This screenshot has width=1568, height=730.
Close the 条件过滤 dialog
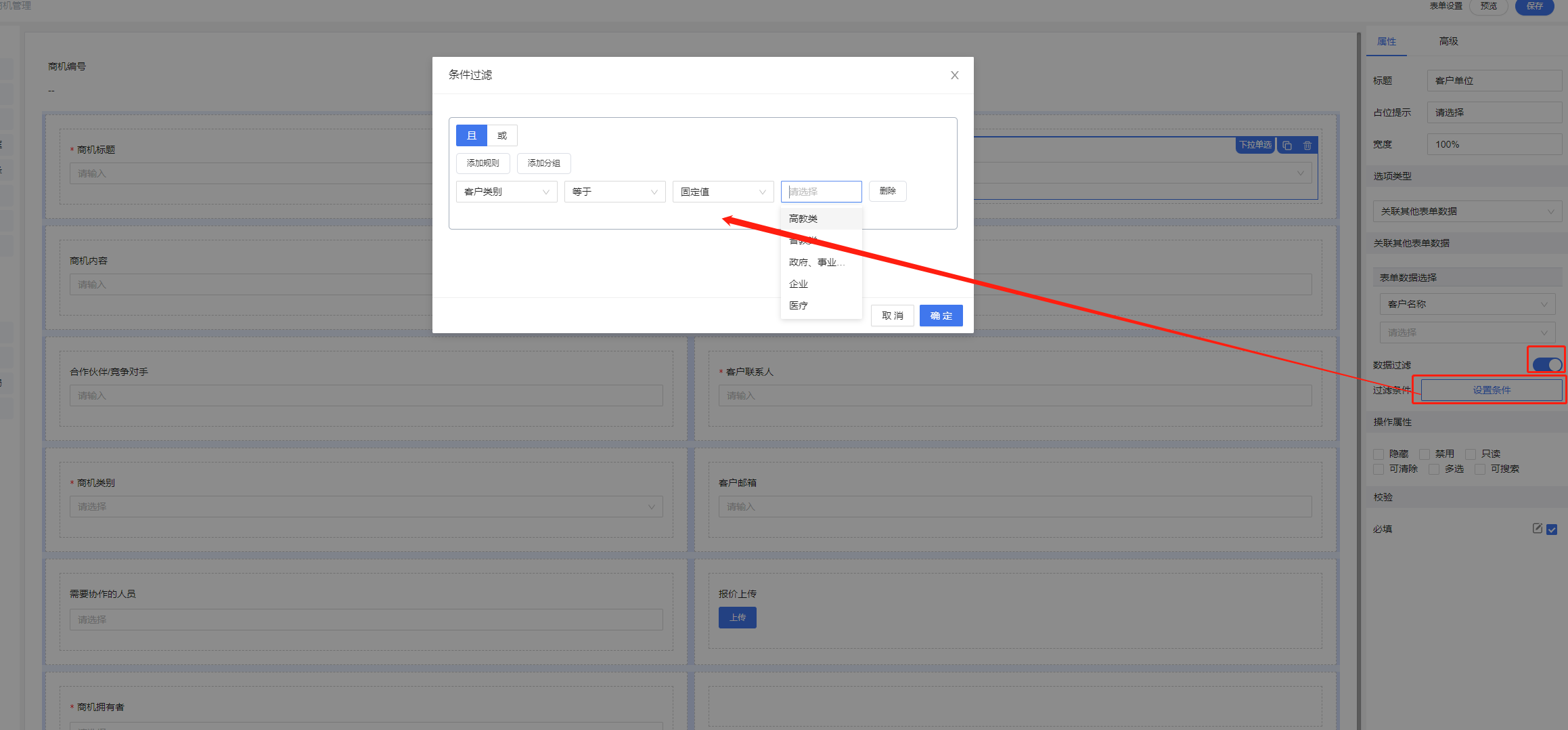[x=954, y=75]
